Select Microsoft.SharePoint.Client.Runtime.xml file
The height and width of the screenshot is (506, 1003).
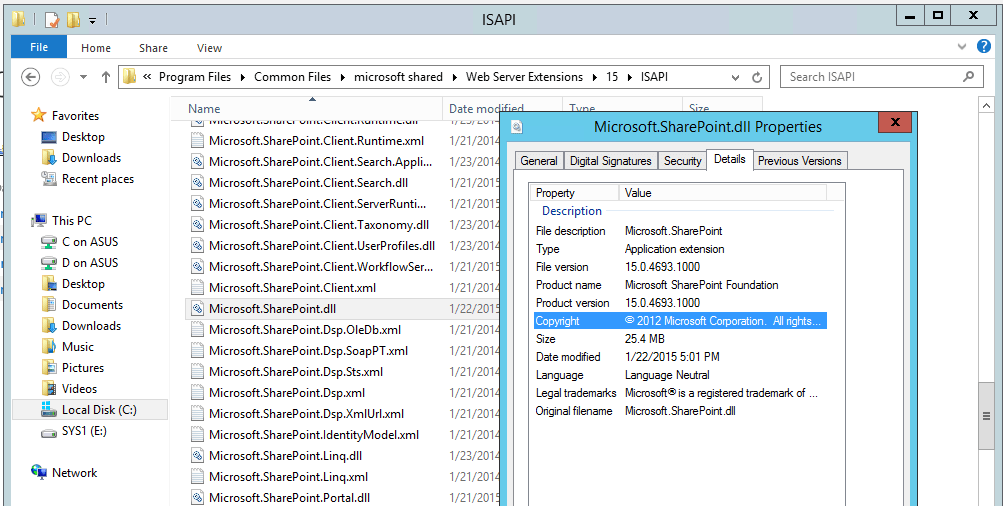pos(317,141)
